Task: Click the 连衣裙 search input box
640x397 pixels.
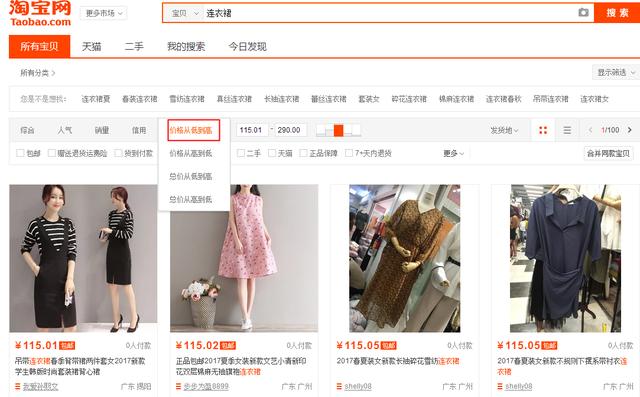Action: [390, 13]
